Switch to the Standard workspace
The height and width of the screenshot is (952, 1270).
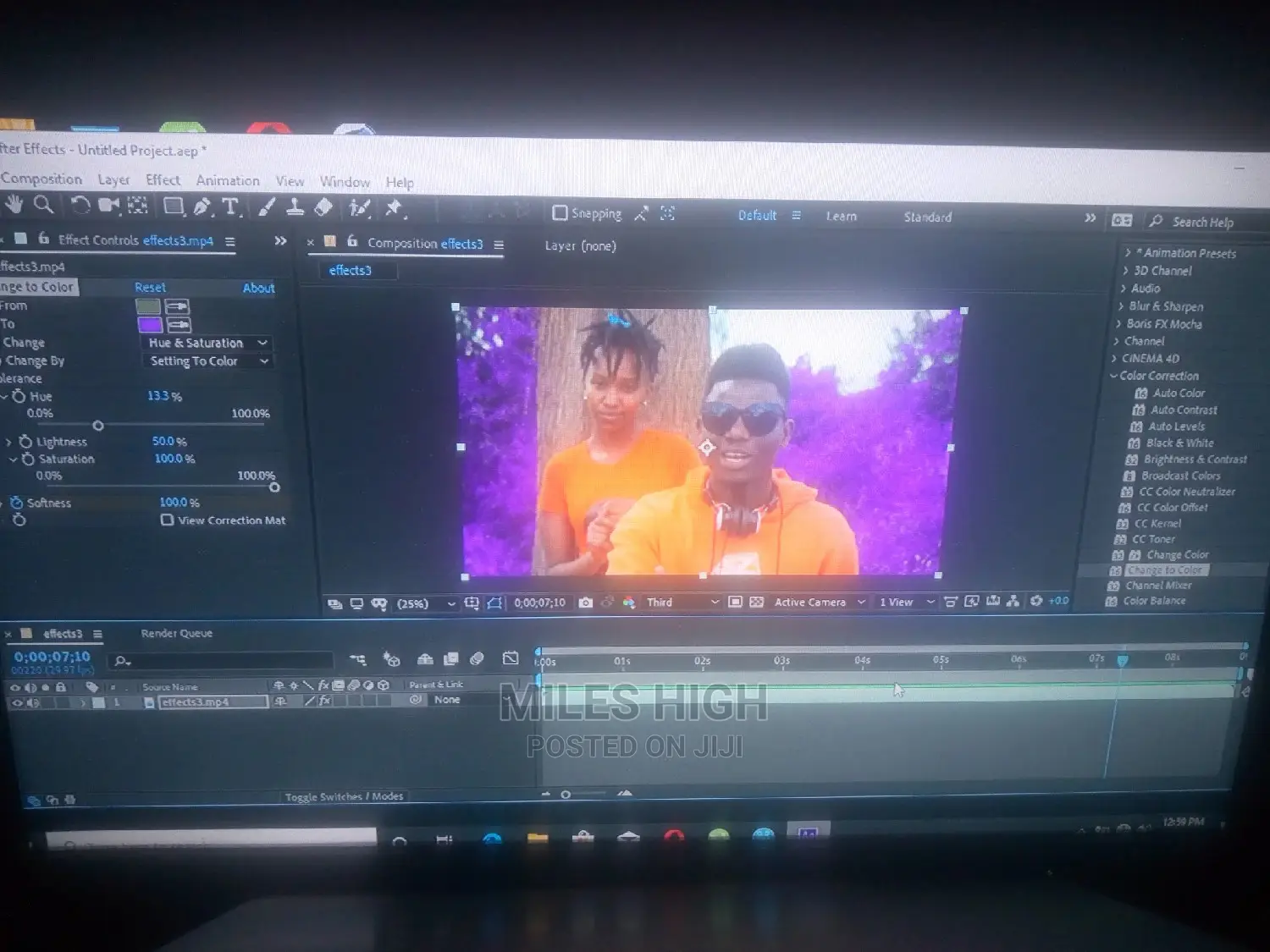pos(927,217)
